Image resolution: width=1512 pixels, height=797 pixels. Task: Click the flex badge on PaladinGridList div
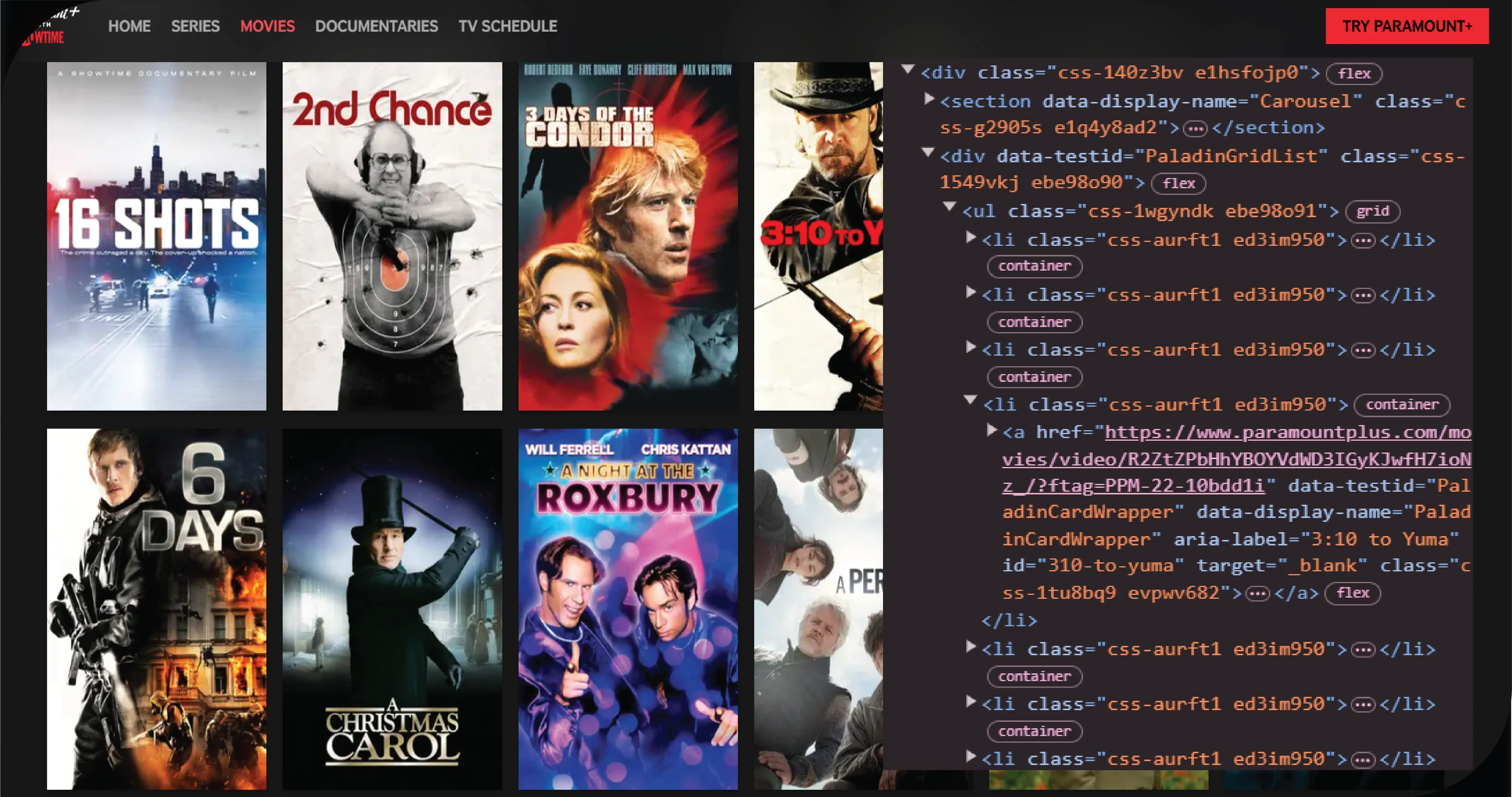[x=1178, y=184]
